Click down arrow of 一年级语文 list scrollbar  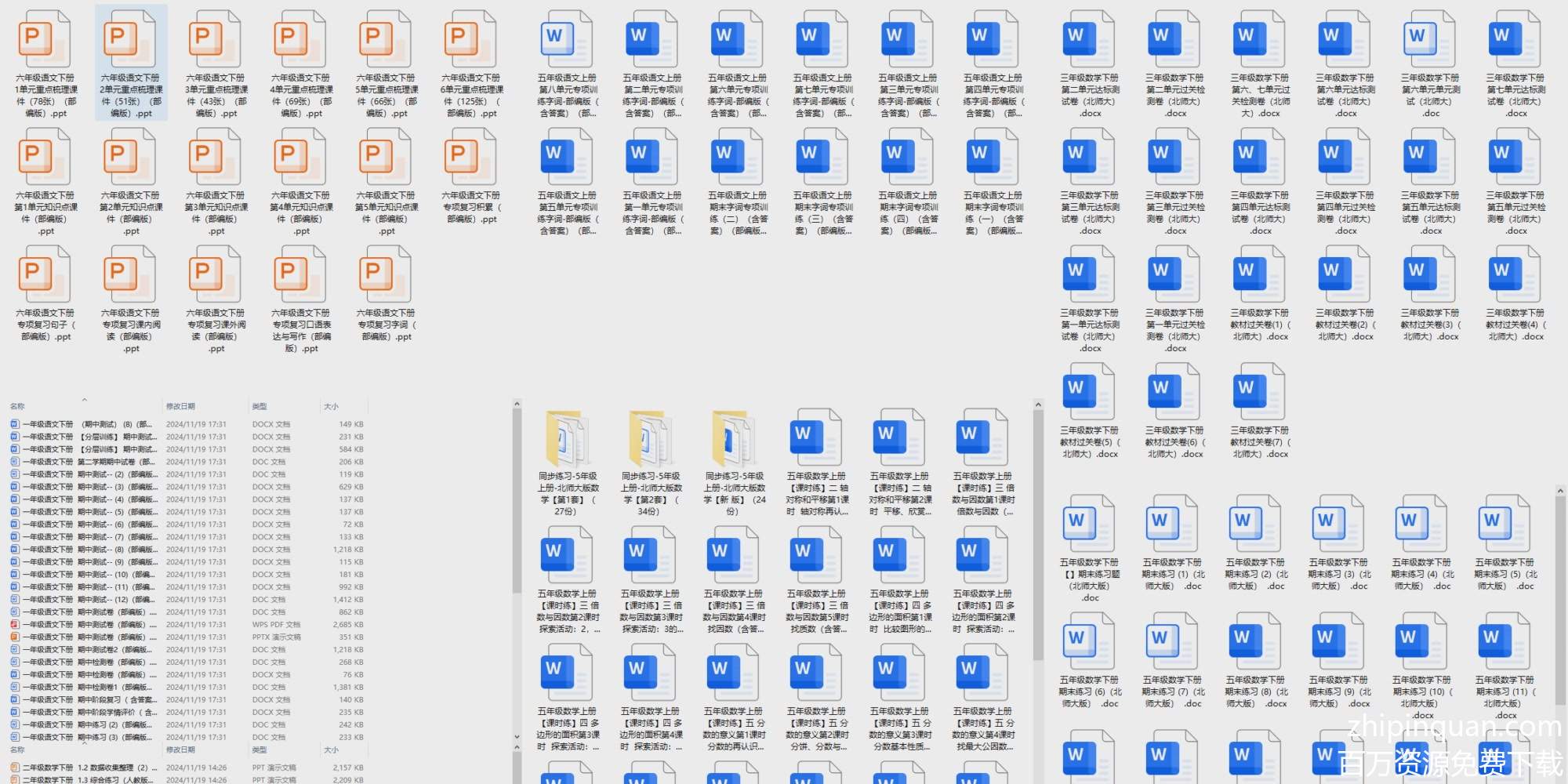[517, 737]
